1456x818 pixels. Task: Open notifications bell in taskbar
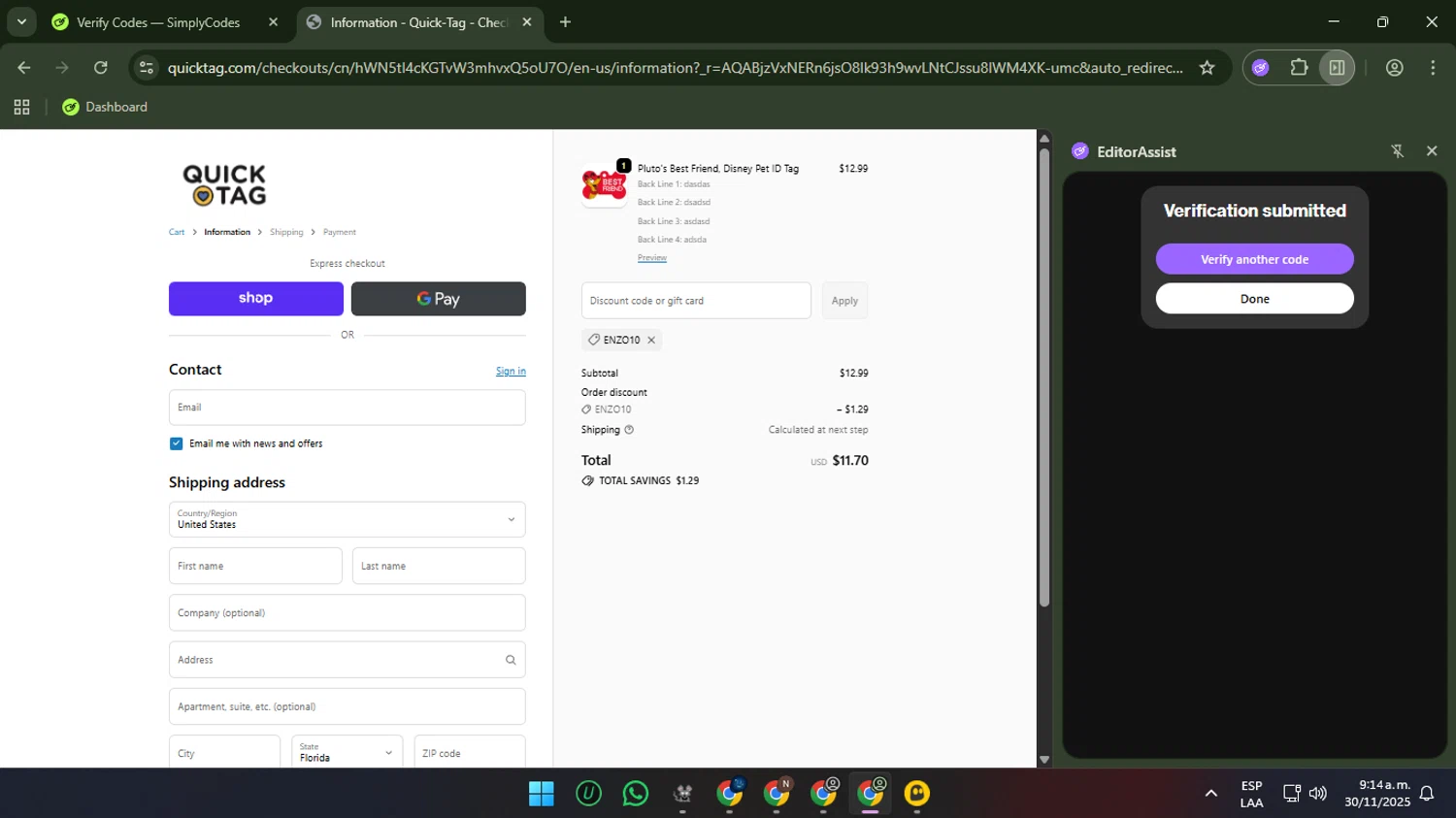pos(1427,794)
